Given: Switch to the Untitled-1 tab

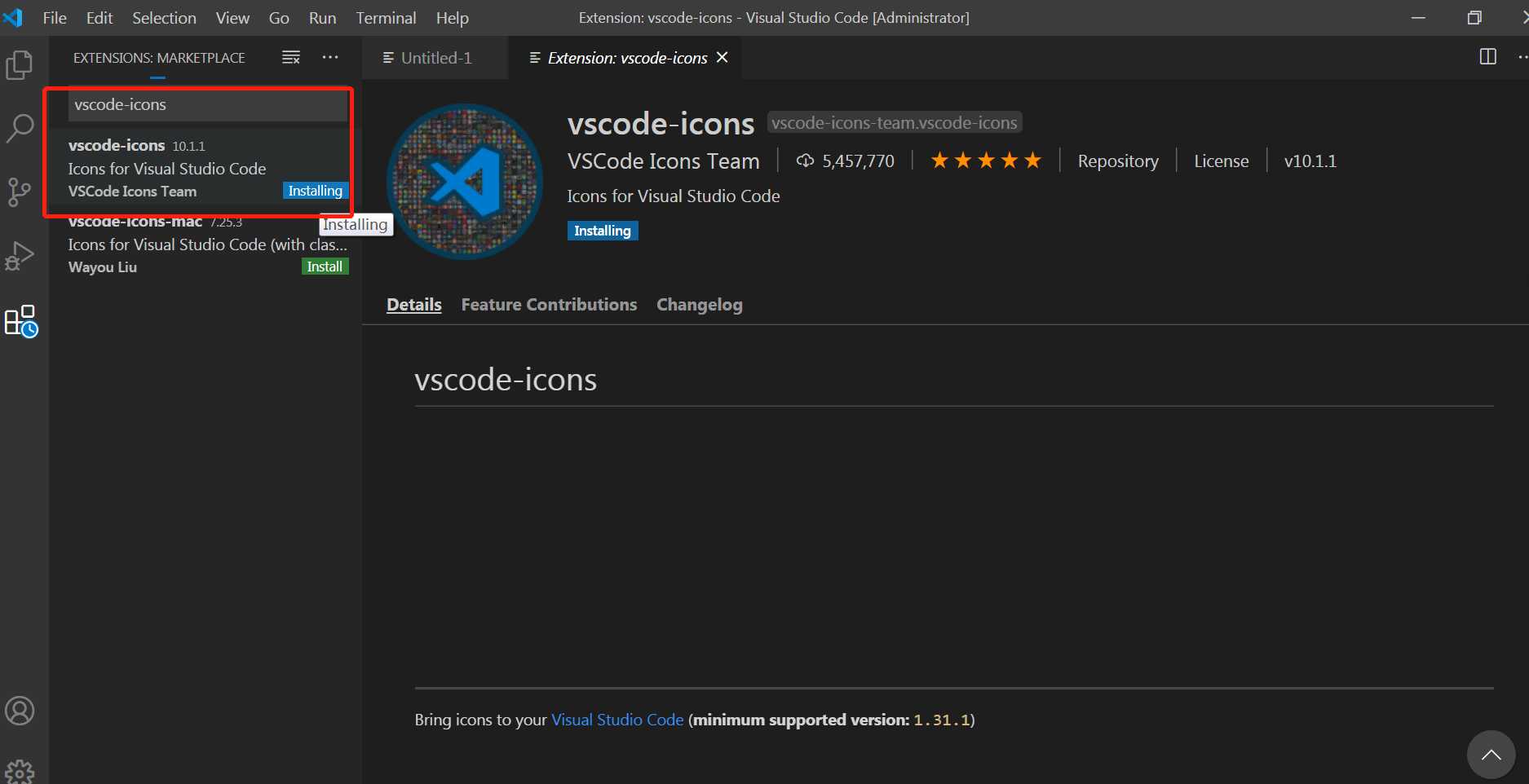Looking at the screenshot, I should tap(435, 58).
